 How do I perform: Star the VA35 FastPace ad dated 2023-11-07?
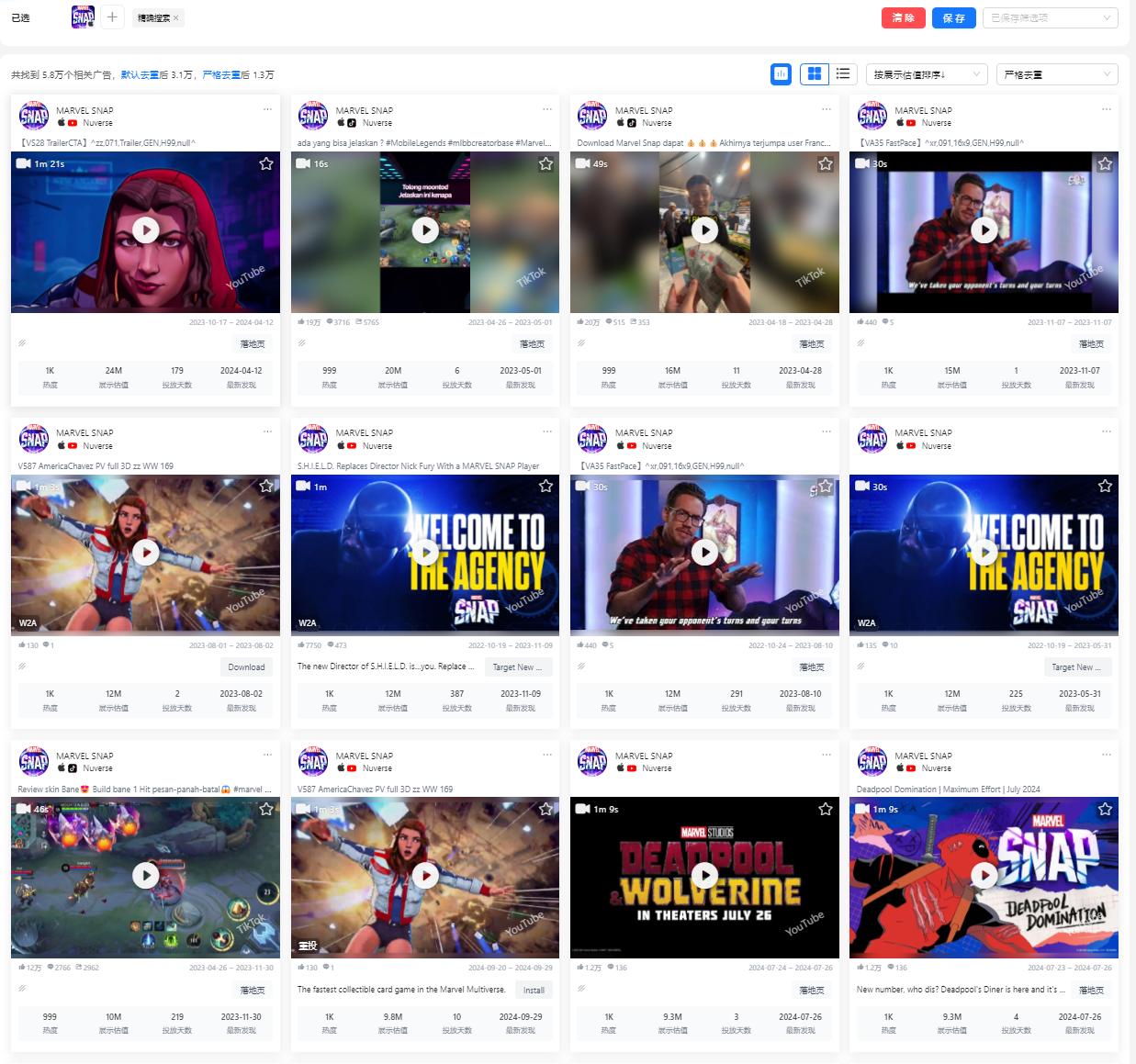1105,163
